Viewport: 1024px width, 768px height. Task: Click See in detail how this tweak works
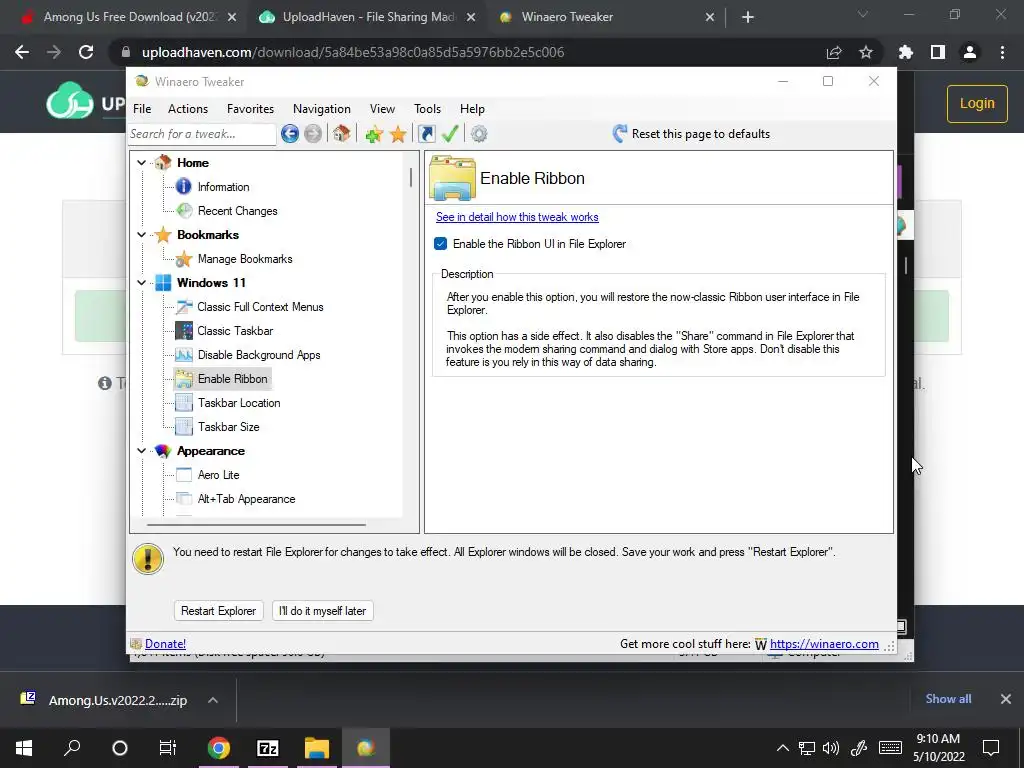517,217
